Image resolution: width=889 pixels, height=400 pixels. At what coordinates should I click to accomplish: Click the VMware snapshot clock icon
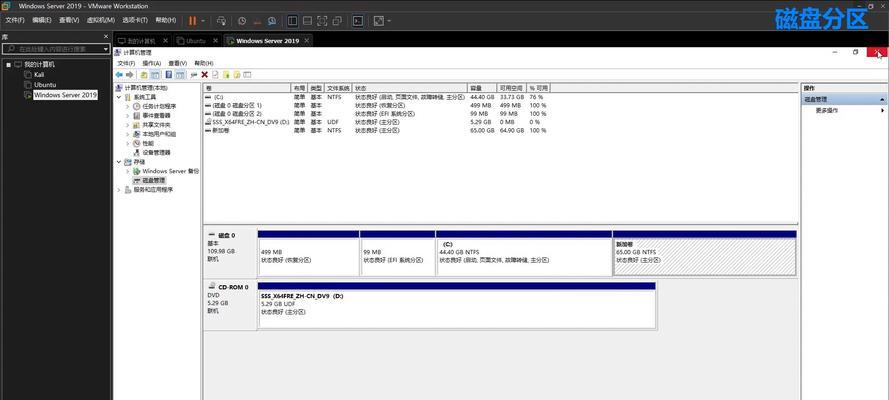[242, 20]
